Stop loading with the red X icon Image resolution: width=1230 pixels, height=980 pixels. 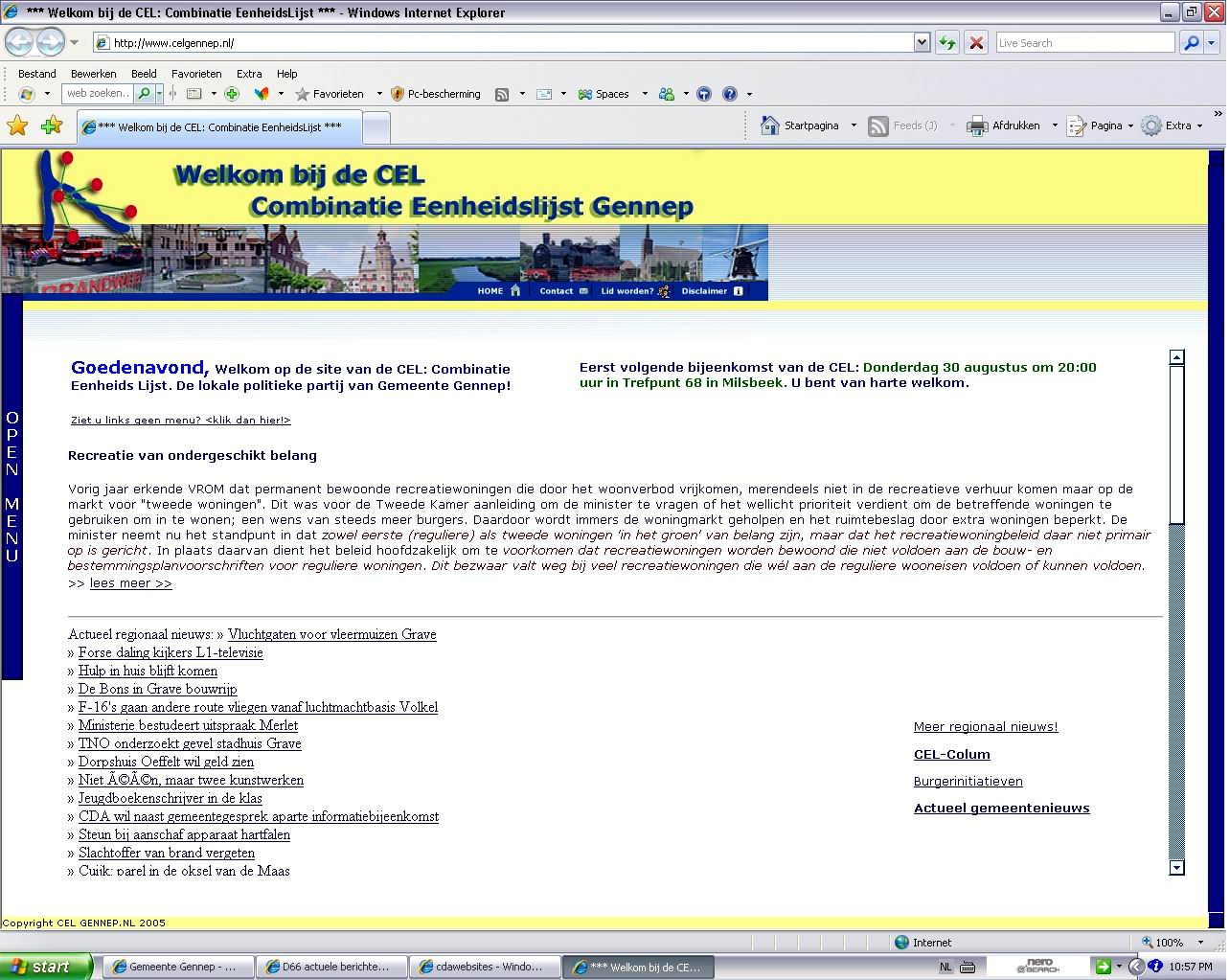click(x=976, y=42)
